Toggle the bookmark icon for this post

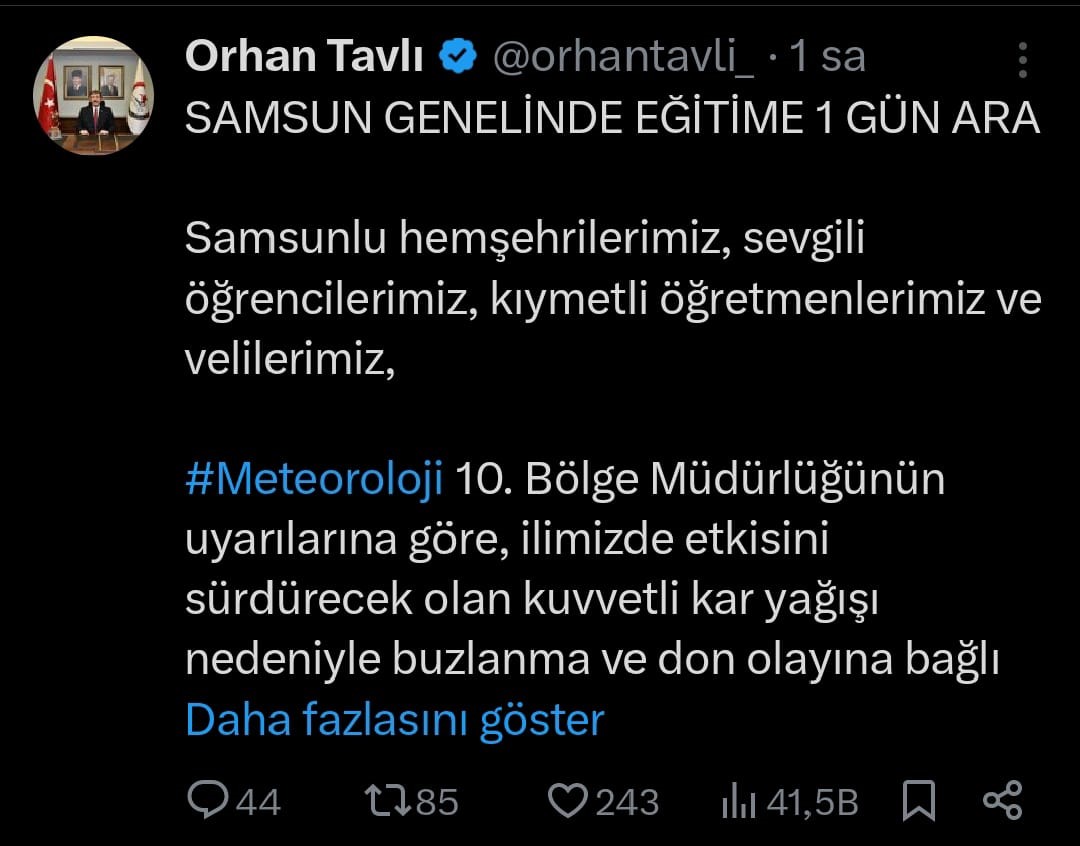[x=919, y=800]
